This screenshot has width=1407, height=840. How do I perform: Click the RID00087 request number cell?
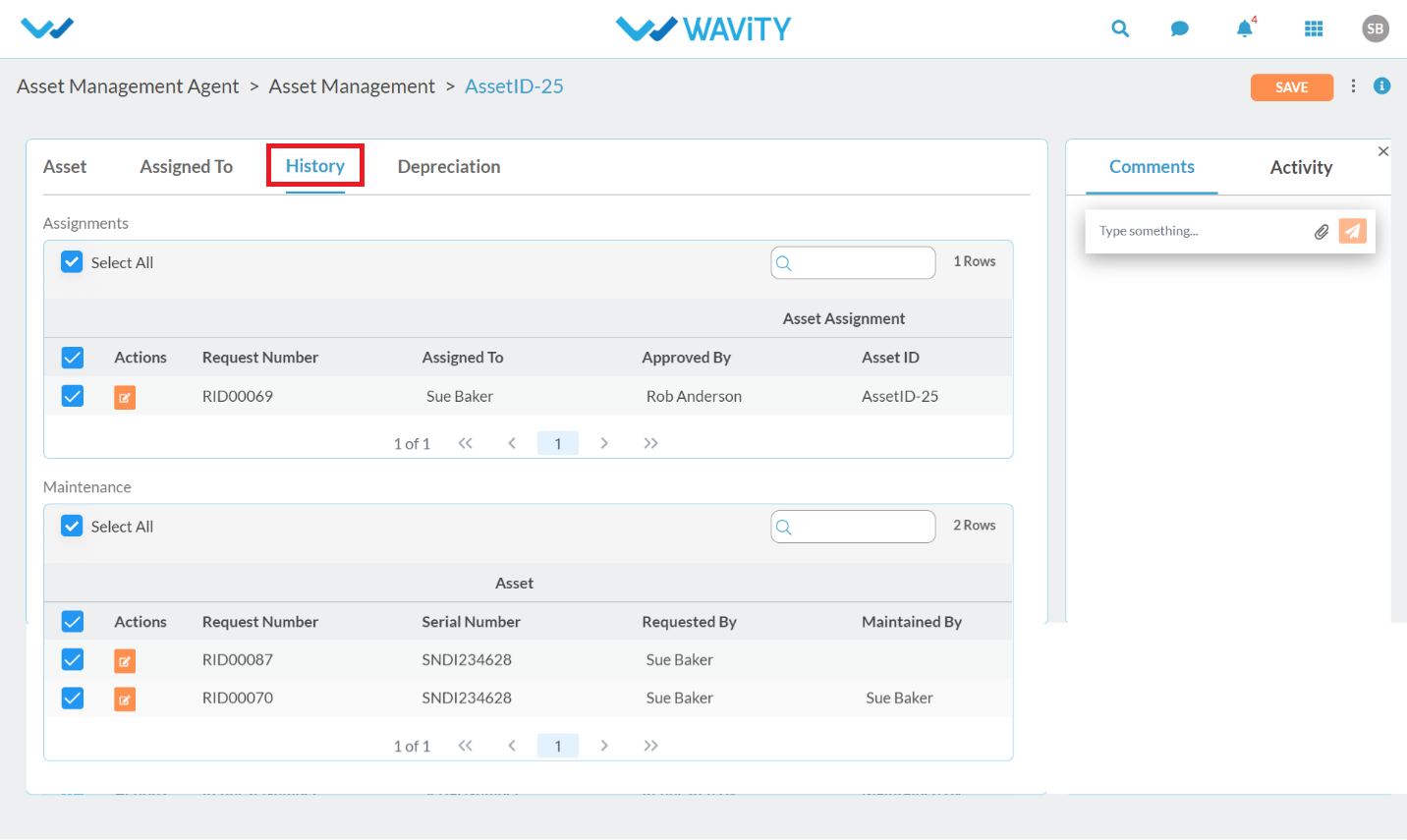(238, 660)
